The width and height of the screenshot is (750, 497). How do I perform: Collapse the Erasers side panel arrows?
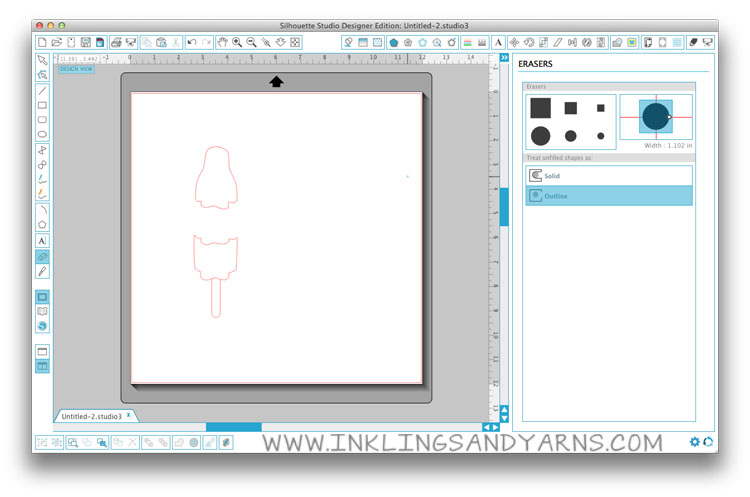(x=504, y=57)
